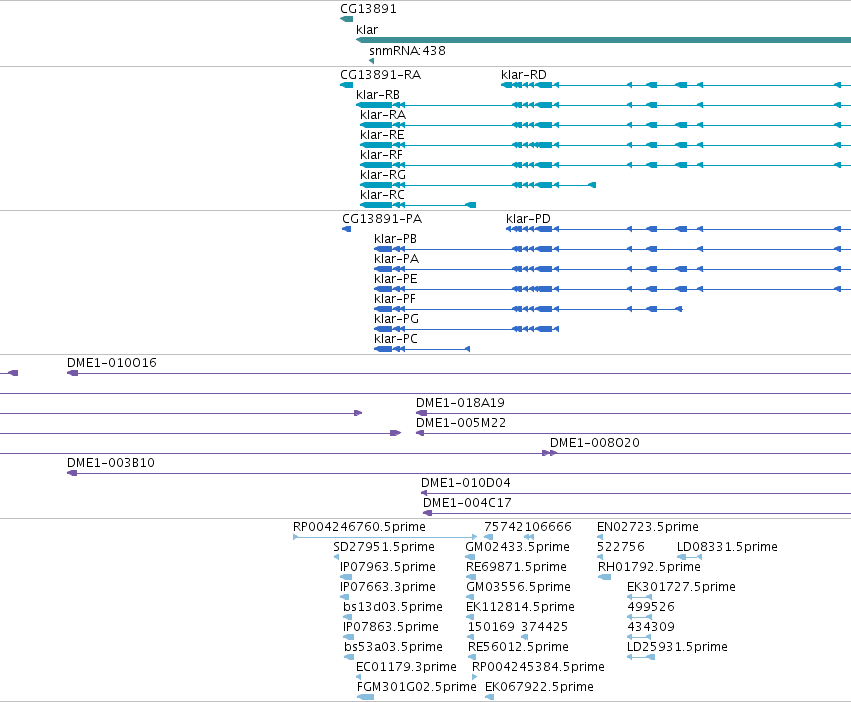Select the RE56012.5prime EST label
851x702 pixels.
pos(518,647)
